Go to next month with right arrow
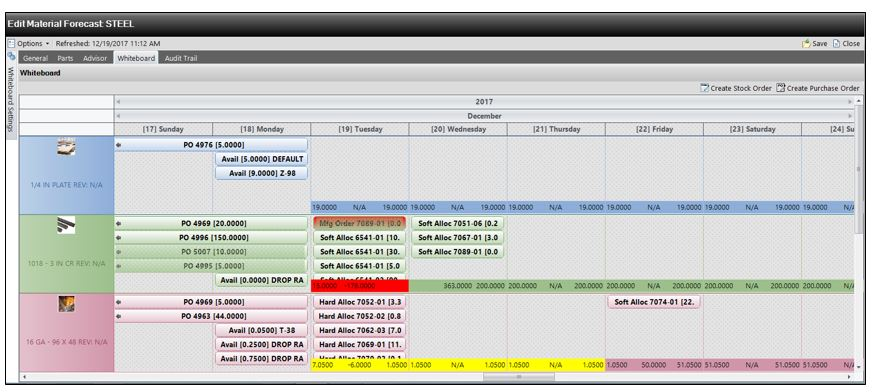This screenshot has height=392, width=873. click(x=850, y=116)
